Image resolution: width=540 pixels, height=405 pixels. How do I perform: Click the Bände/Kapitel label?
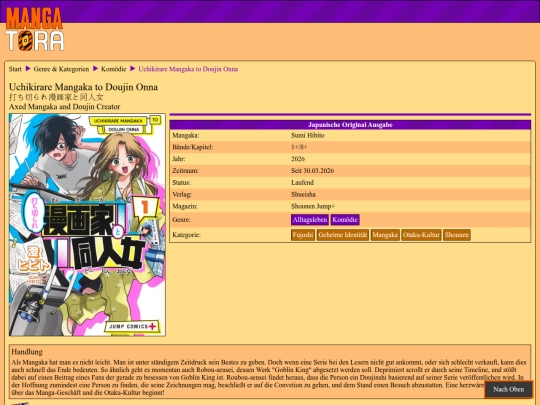(193, 147)
